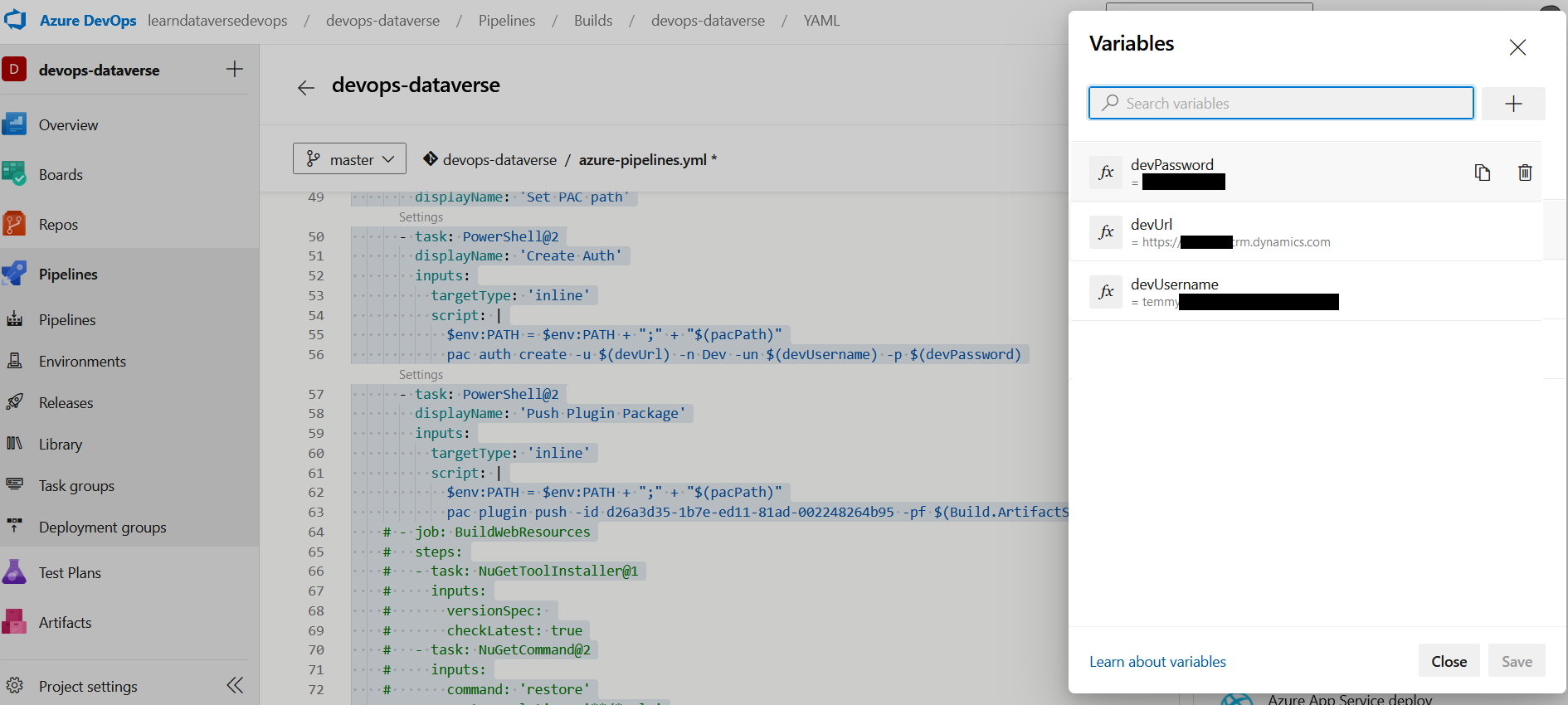1568x705 pixels.
Task: Click the fx icon for devUrl
Action: [1106, 232]
